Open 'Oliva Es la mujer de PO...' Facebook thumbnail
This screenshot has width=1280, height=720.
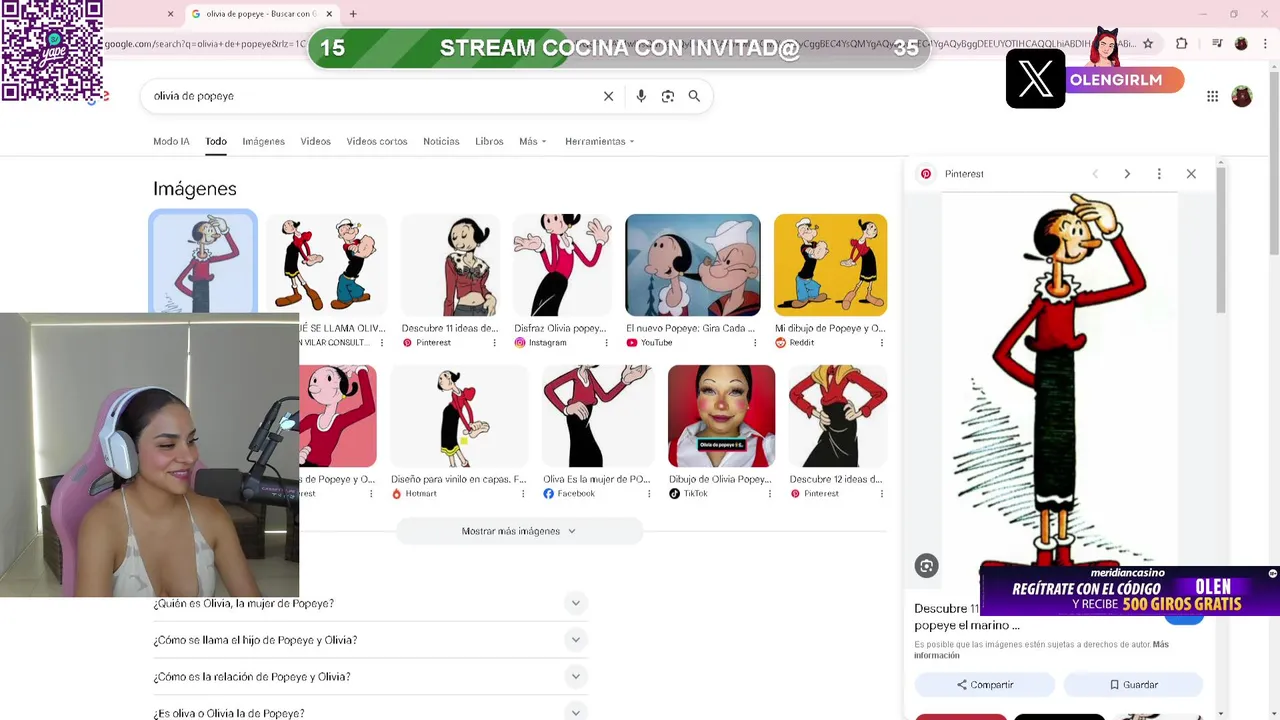coord(597,416)
